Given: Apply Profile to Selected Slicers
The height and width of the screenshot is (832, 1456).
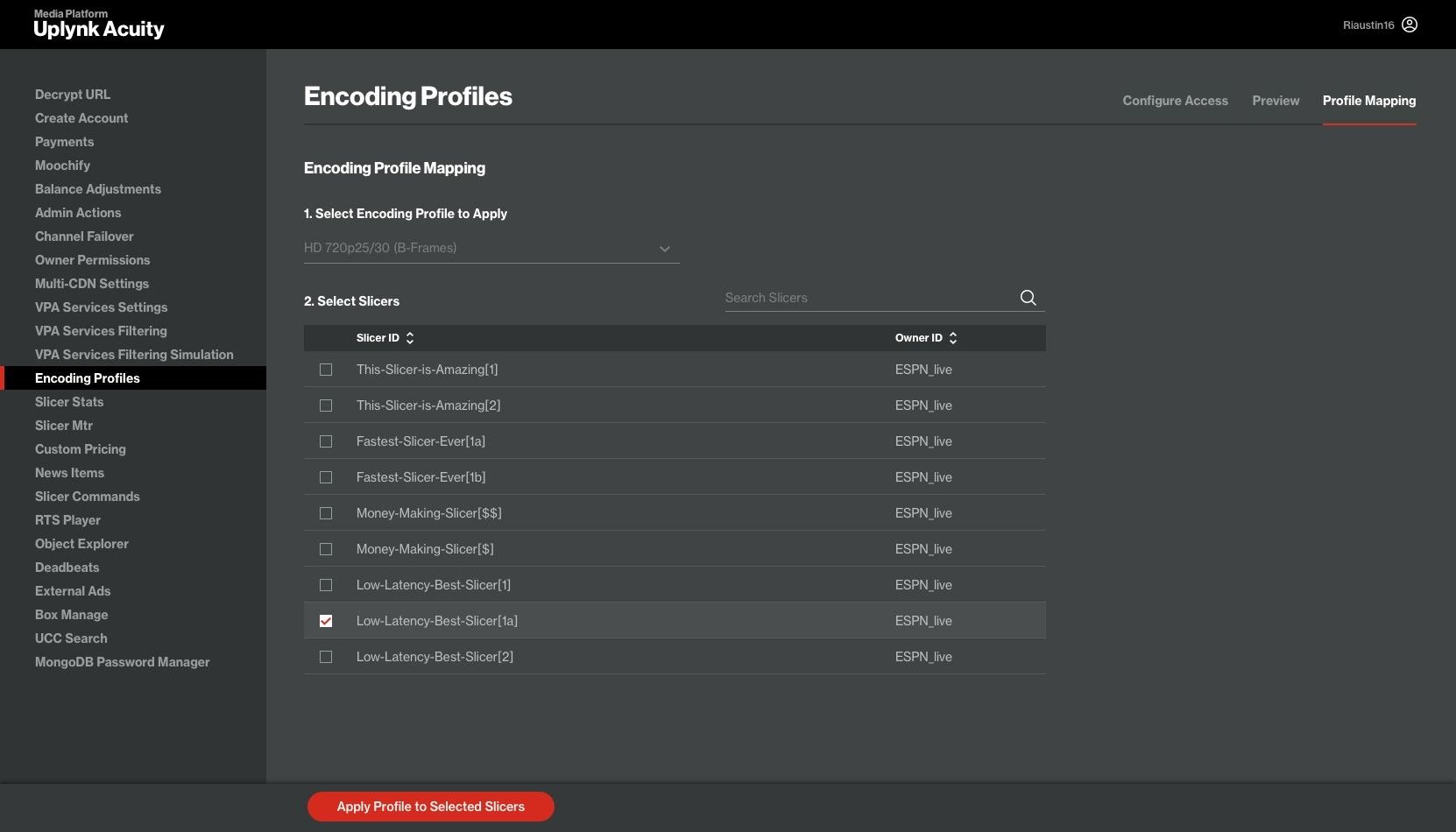Looking at the screenshot, I should coord(431,807).
